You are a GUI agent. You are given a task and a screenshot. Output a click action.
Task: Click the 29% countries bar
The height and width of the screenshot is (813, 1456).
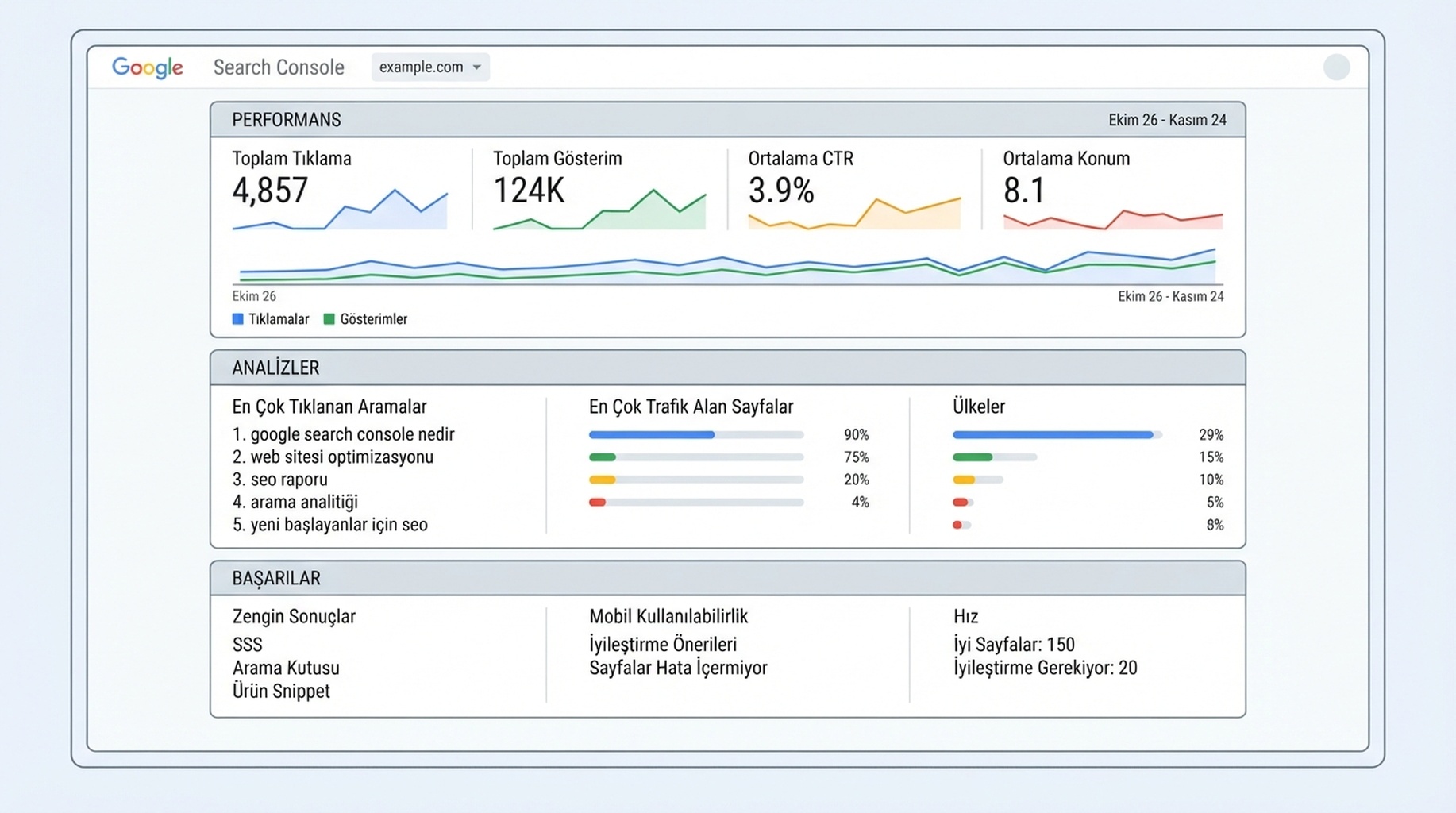click(x=1057, y=435)
